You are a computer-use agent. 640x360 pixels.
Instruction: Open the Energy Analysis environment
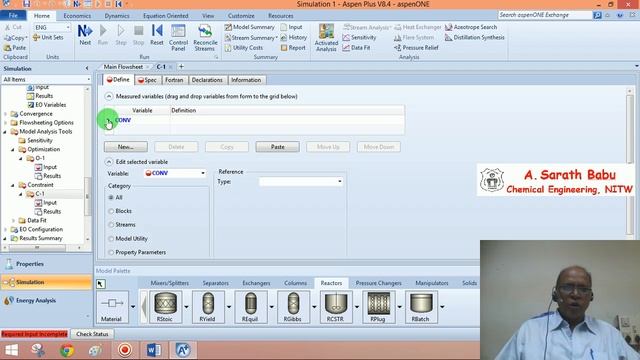(x=47, y=300)
